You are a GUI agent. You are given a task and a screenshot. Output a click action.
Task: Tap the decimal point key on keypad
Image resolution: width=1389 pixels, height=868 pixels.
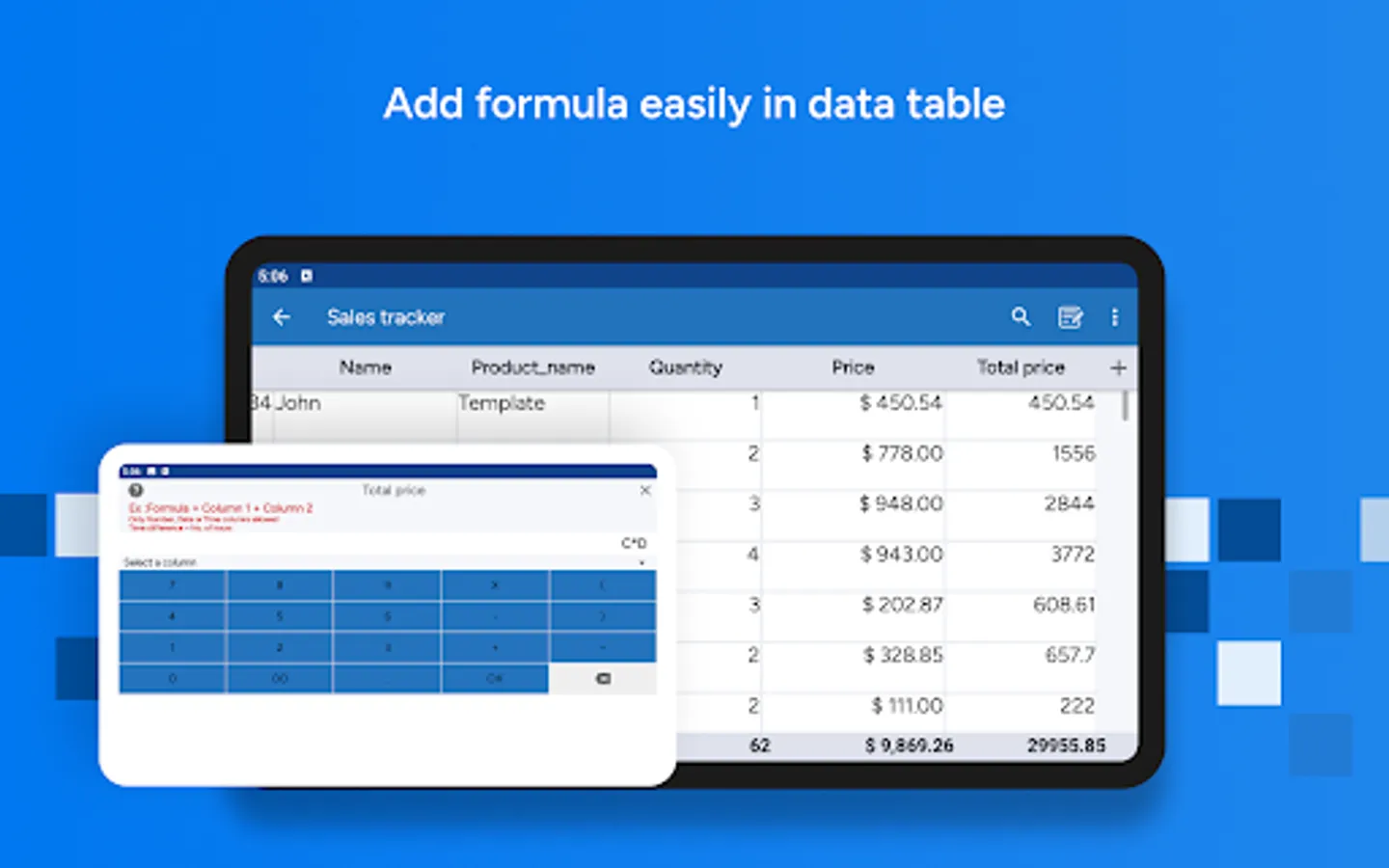pyautogui.click(x=387, y=678)
